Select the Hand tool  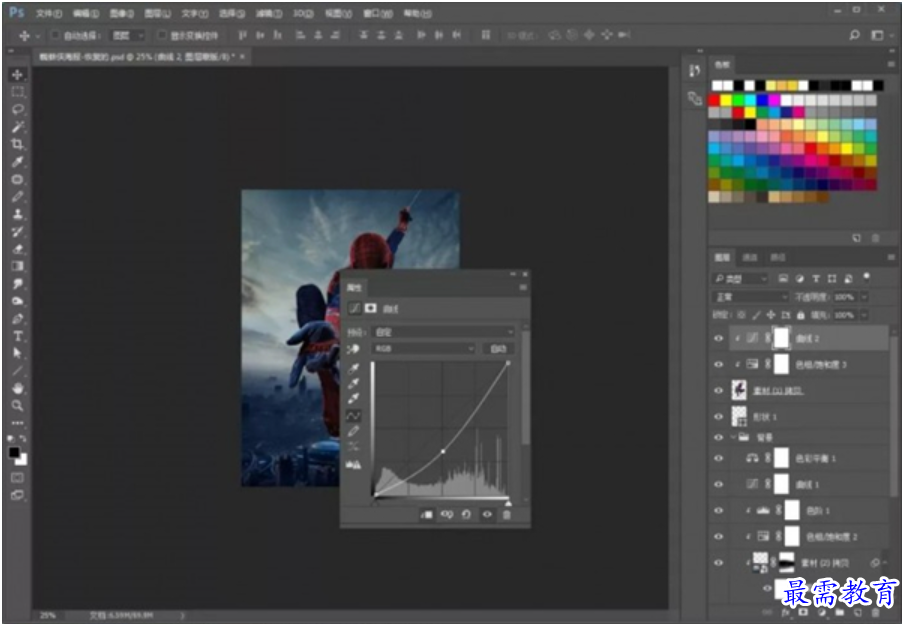pyautogui.click(x=17, y=388)
